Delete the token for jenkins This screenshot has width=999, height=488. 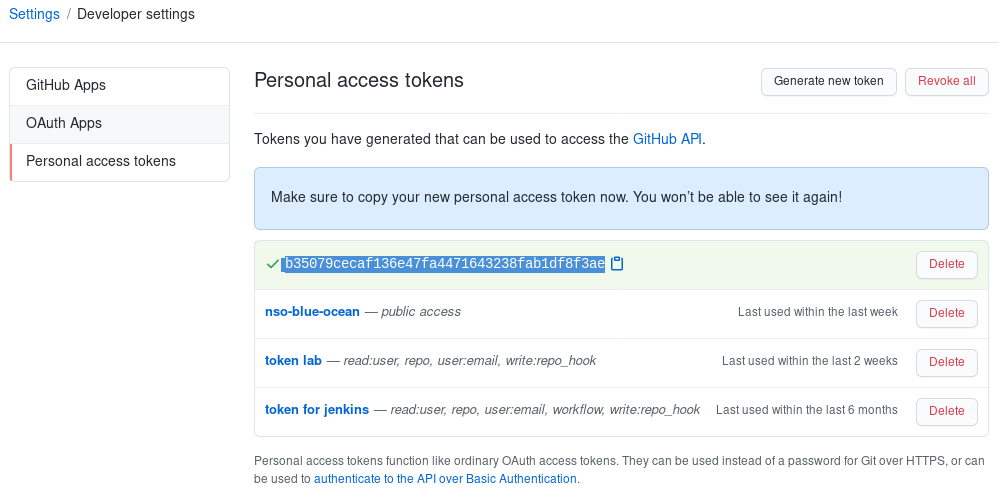point(946,411)
